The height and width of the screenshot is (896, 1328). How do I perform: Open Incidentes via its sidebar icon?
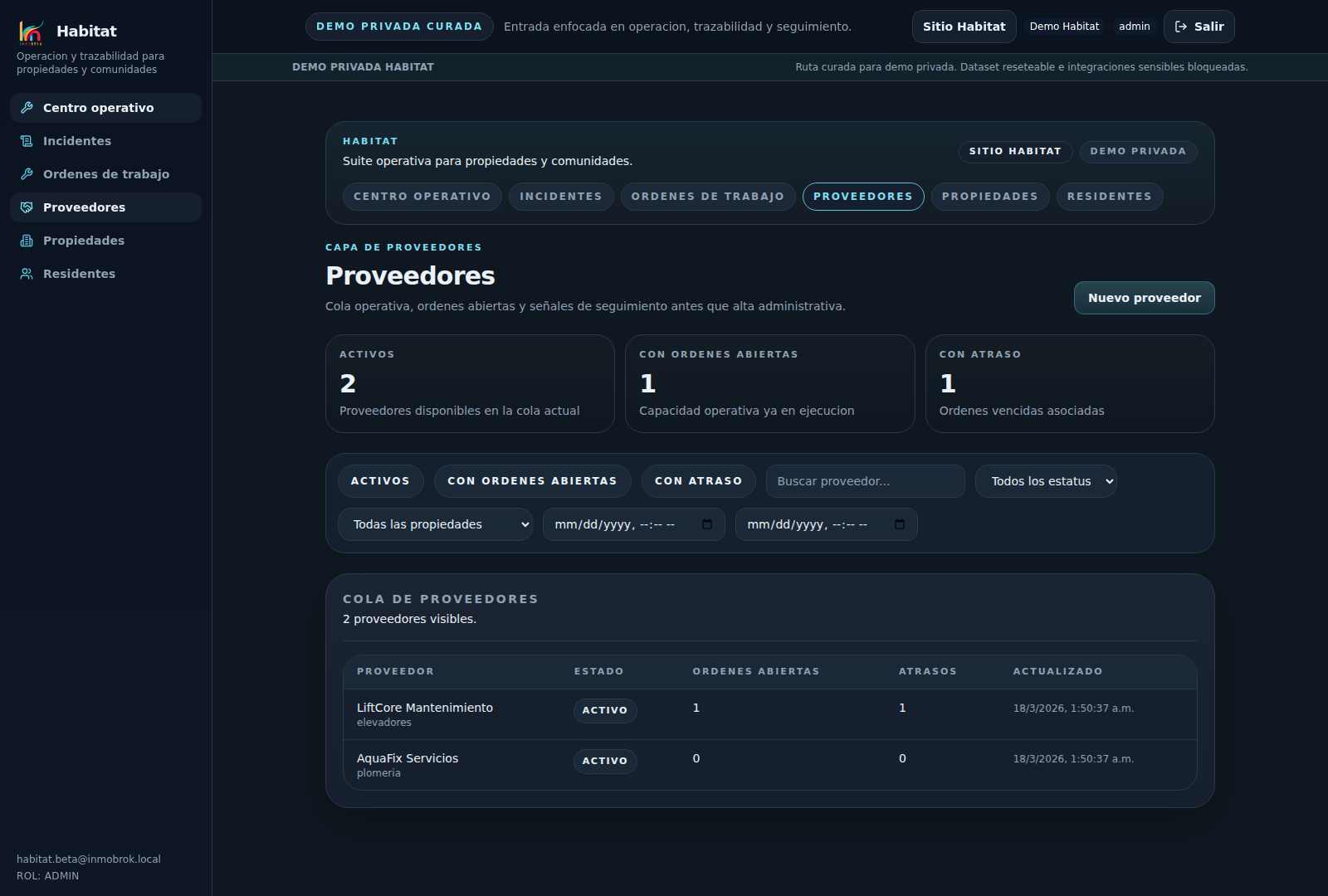click(x=26, y=140)
